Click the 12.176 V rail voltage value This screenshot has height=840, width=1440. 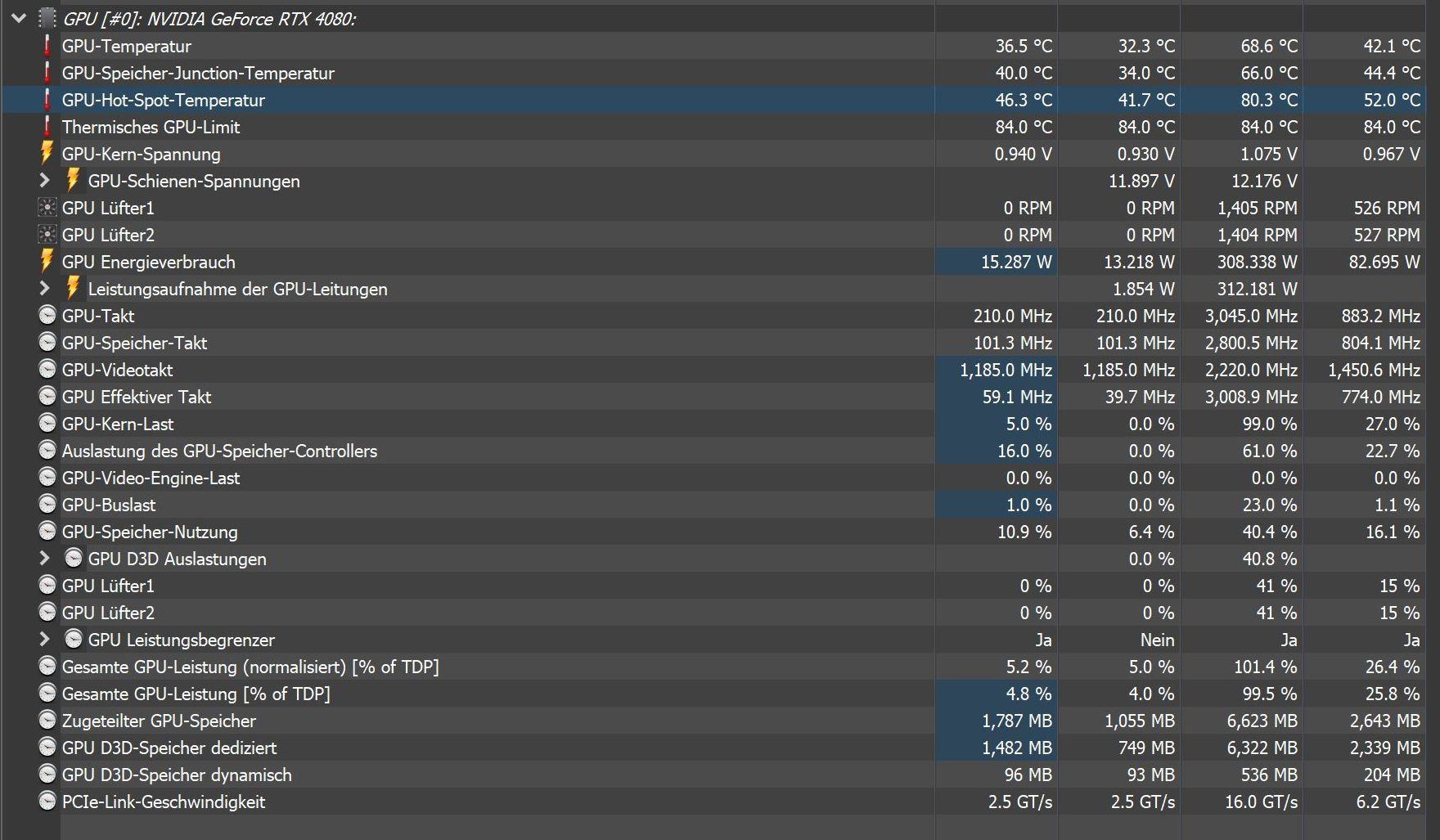point(1264,182)
